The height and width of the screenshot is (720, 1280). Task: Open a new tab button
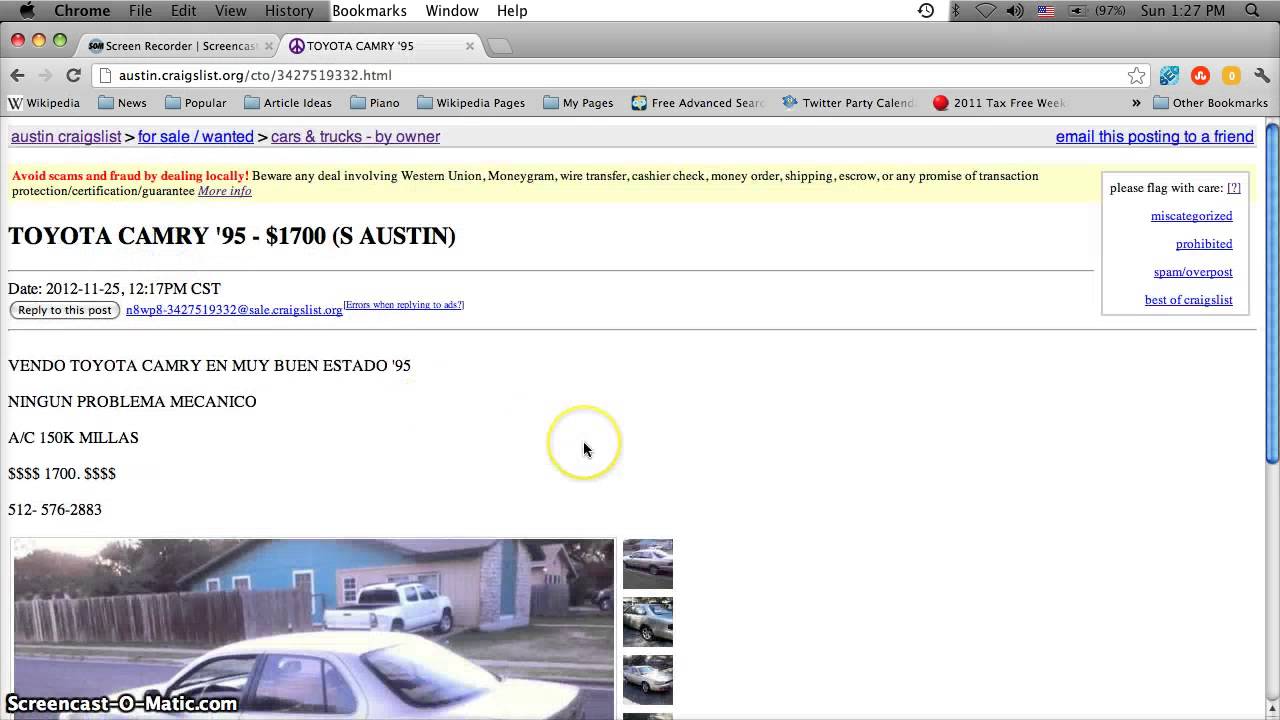(x=500, y=46)
